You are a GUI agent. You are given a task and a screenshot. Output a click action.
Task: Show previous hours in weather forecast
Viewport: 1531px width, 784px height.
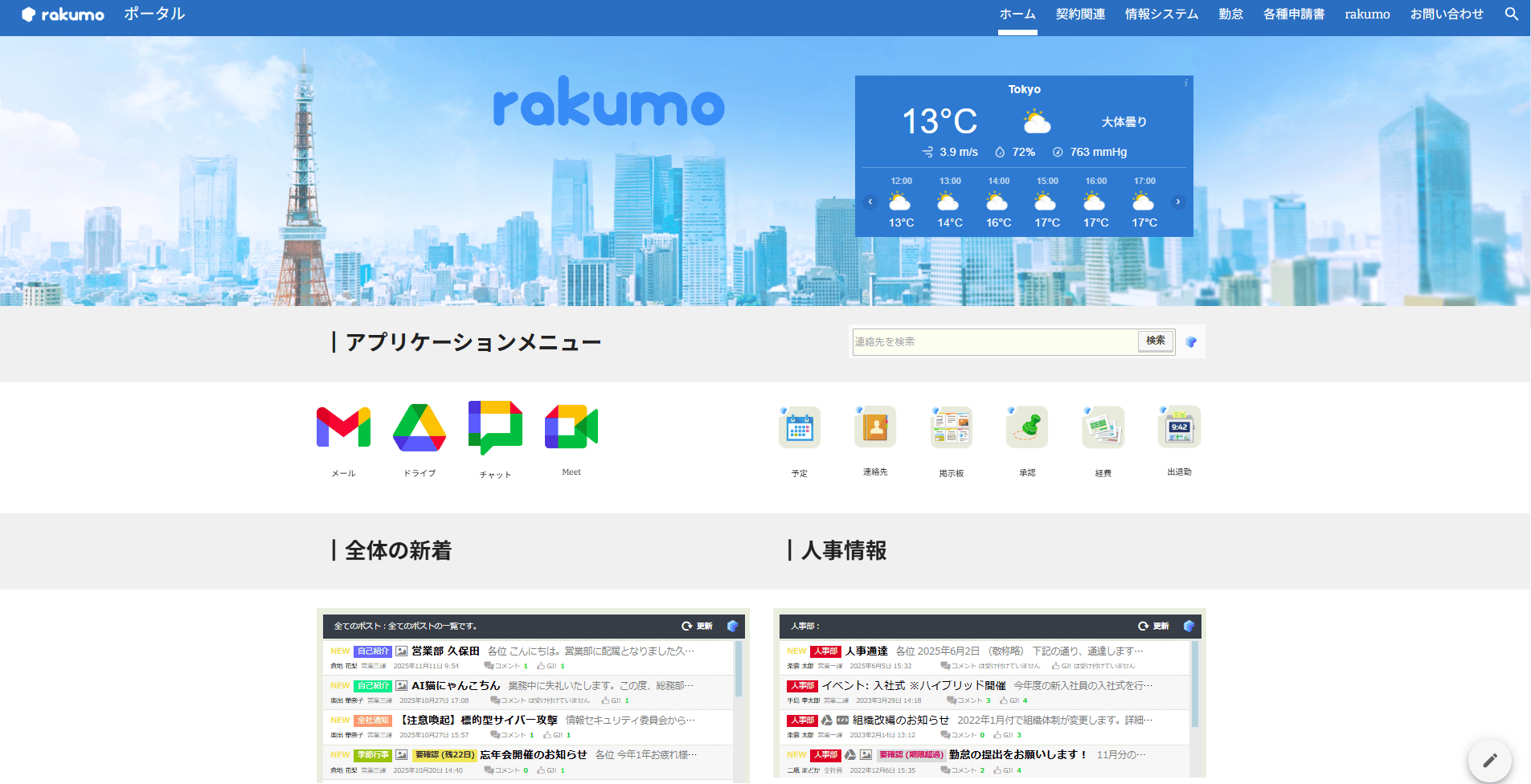870,202
